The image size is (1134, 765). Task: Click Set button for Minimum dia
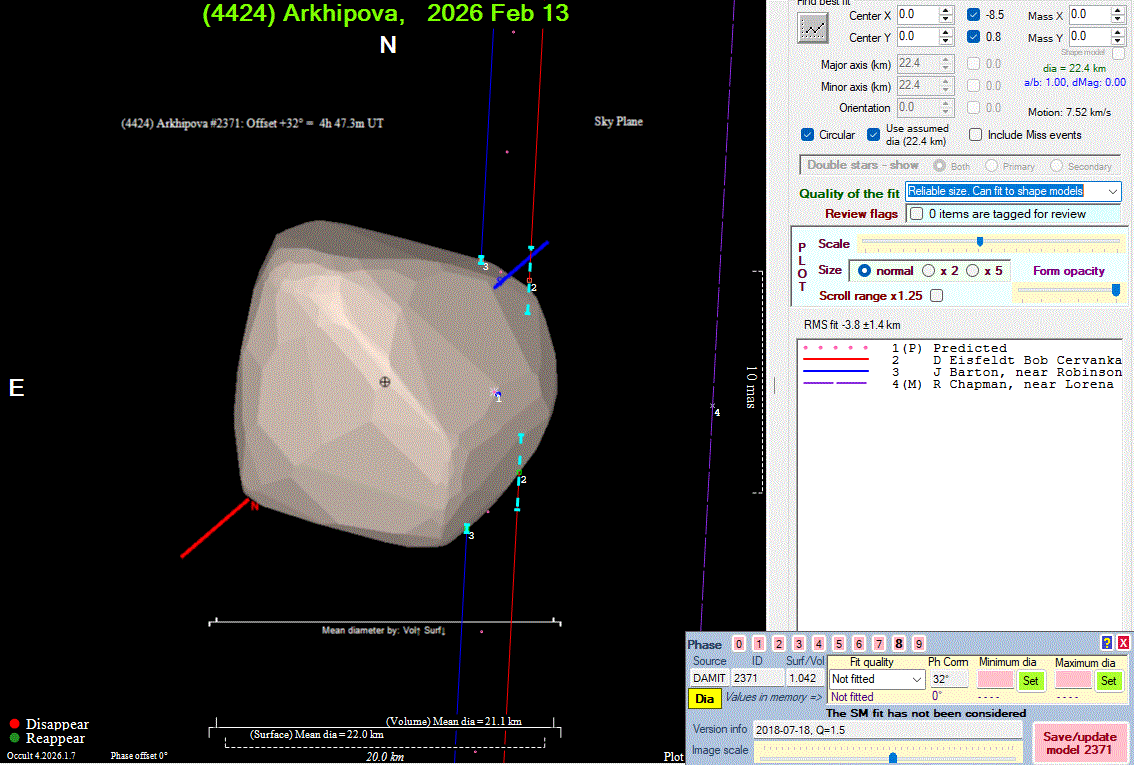coord(1030,680)
